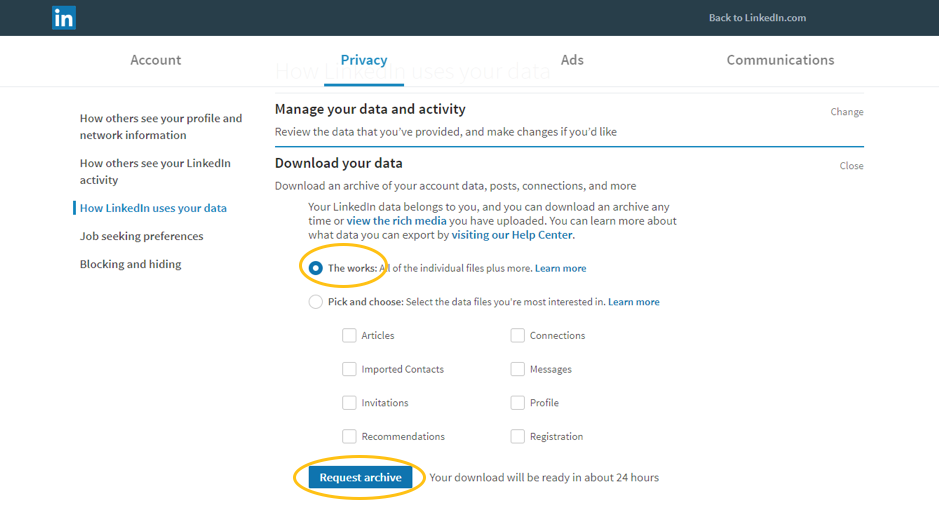
Task: Click the Manage your data and activity heading
Action: tap(370, 109)
